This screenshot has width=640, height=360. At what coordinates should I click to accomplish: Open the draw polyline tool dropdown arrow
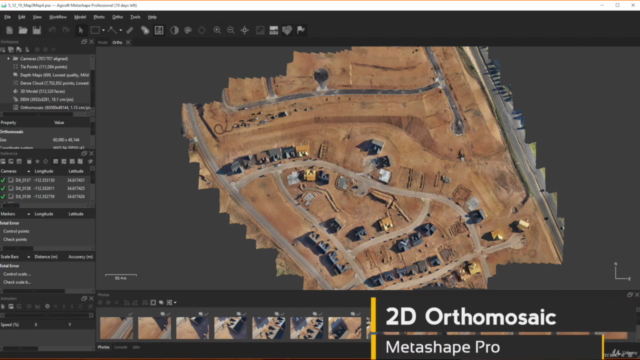120,30
